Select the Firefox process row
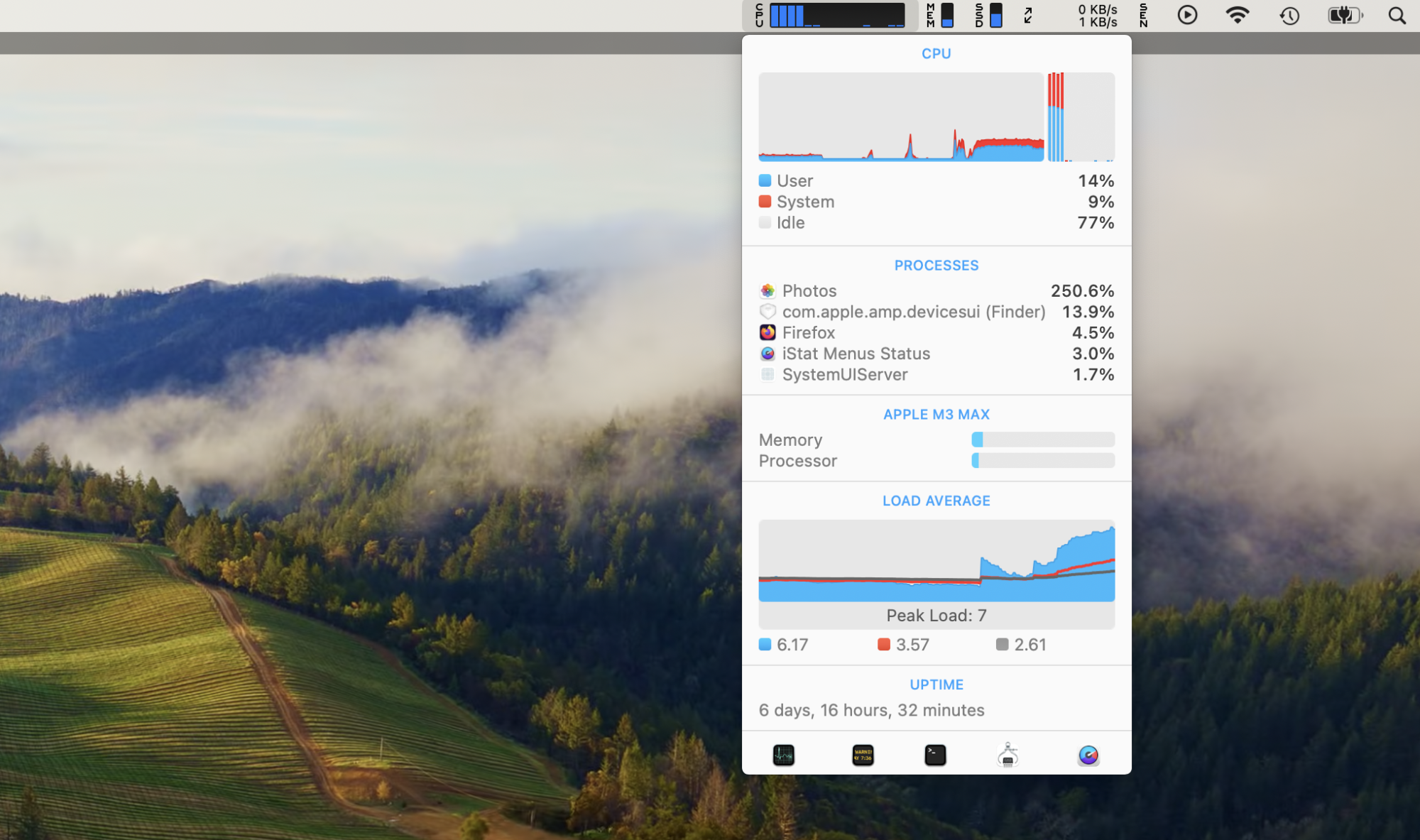Image resolution: width=1420 pixels, height=840 pixels. [x=936, y=333]
